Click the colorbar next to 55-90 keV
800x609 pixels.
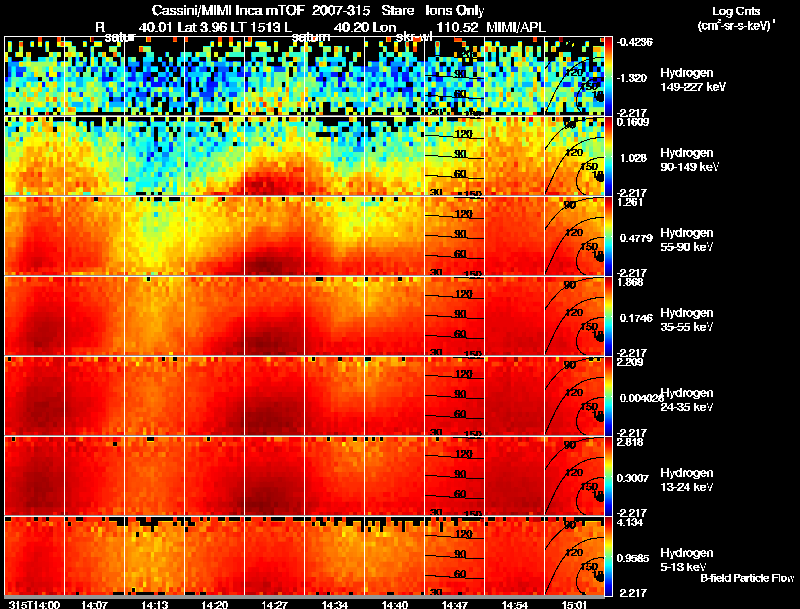608,236
